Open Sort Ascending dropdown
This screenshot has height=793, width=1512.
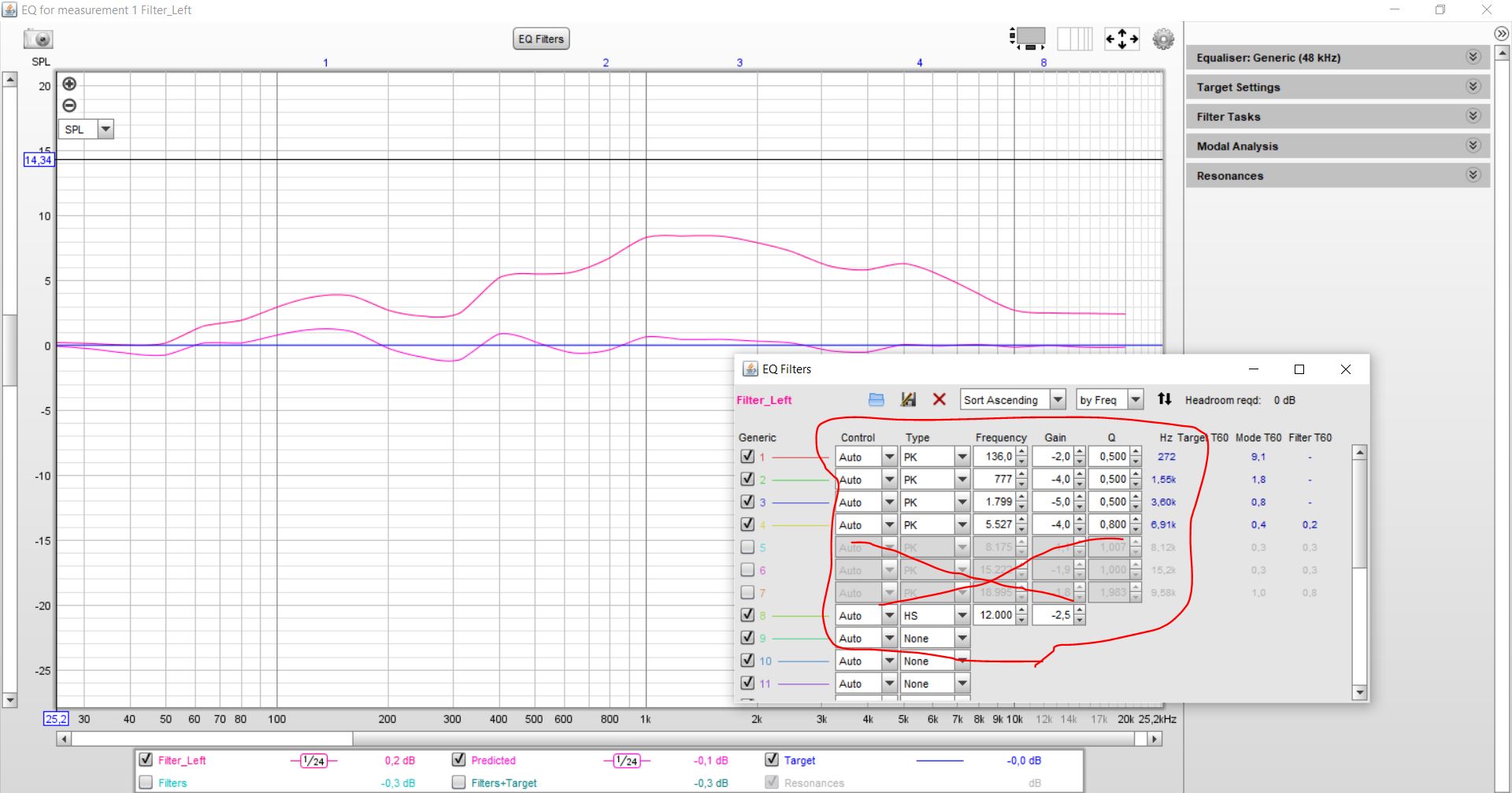pos(1058,400)
